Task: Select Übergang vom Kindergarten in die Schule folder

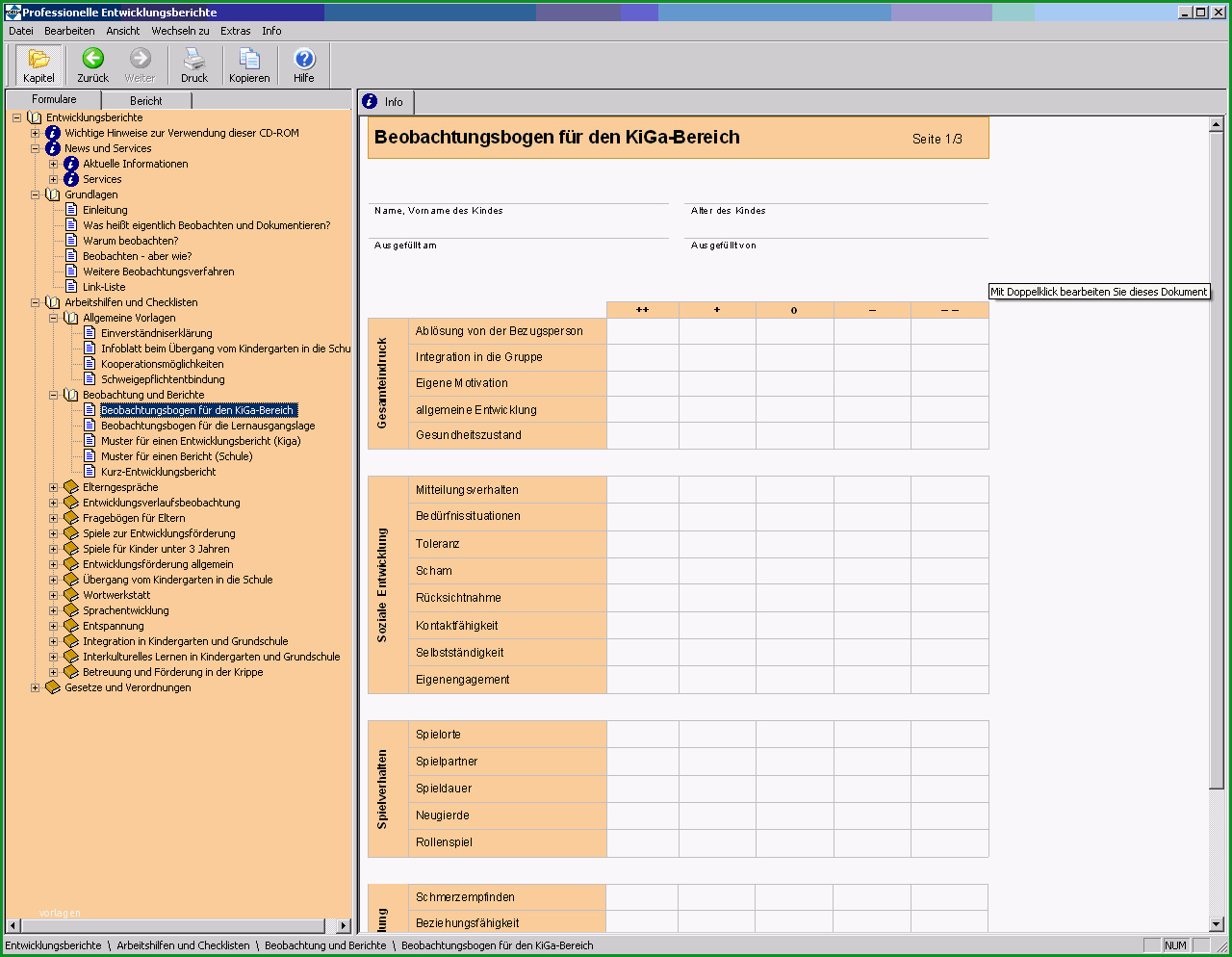Action: (178, 580)
